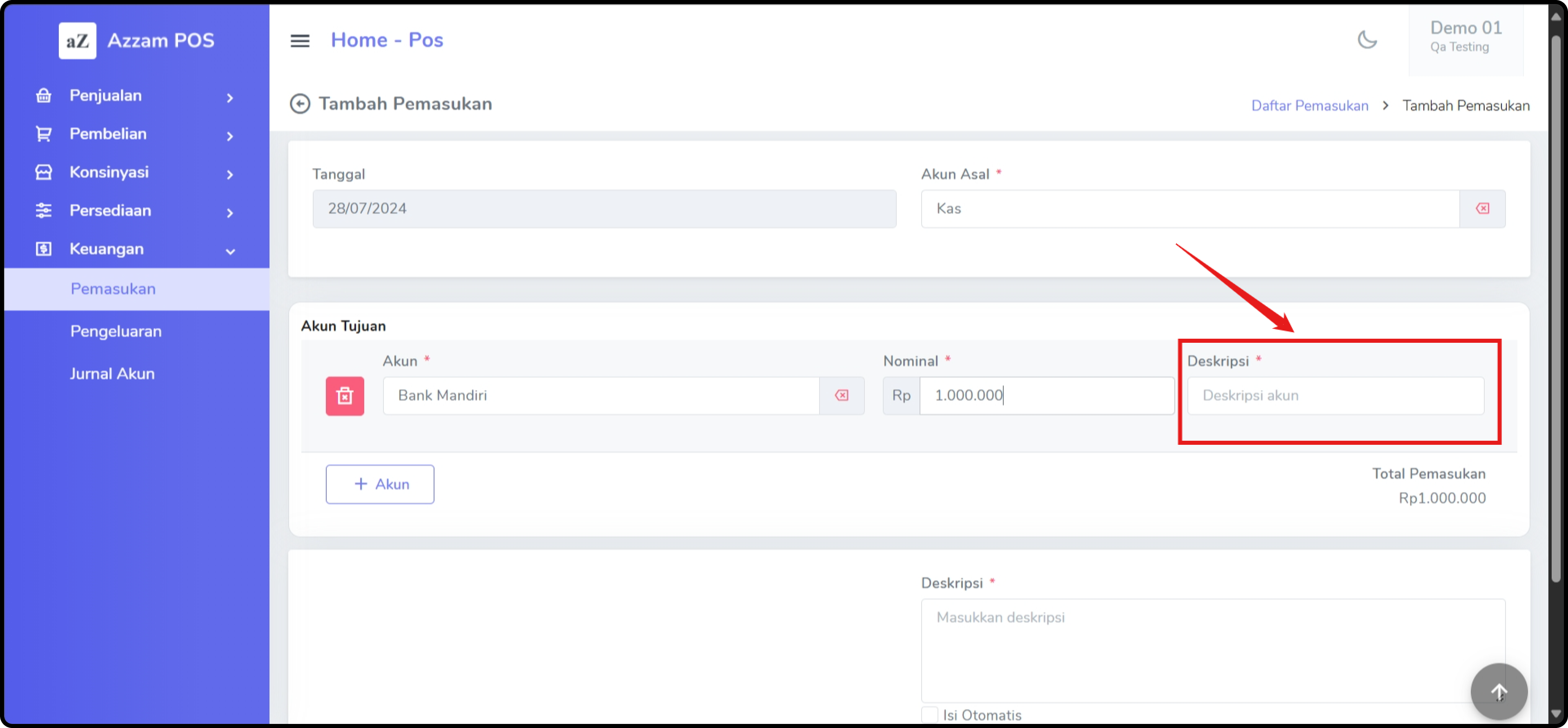Toggle dark mode moon icon
Image resolution: width=1568 pixels, height=728 pixels.
[x=1367, y=40]
